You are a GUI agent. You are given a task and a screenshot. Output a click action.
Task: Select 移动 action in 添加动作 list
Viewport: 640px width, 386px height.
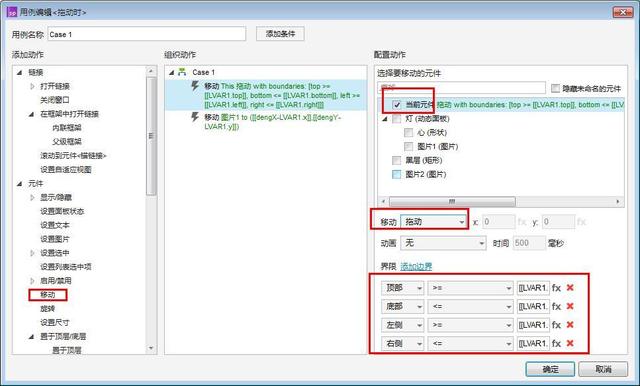tap(48, 295)
